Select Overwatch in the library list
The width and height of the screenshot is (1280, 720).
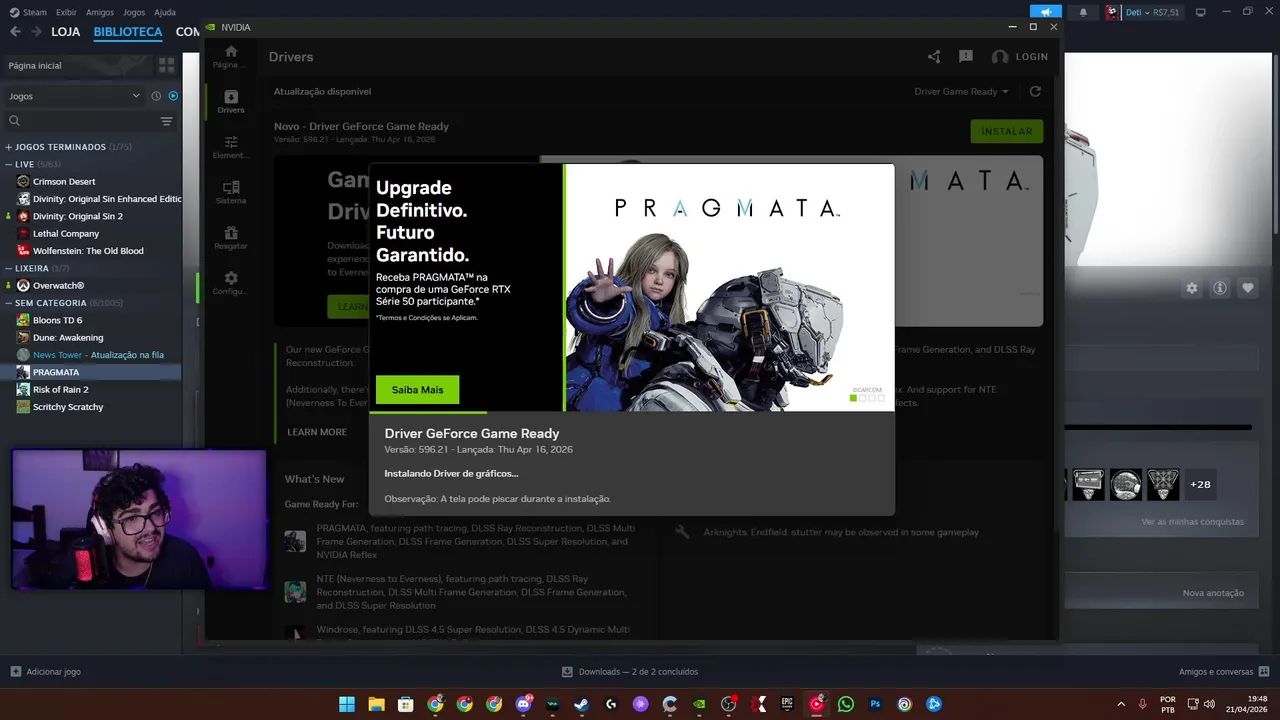click(x=58, y=286)
